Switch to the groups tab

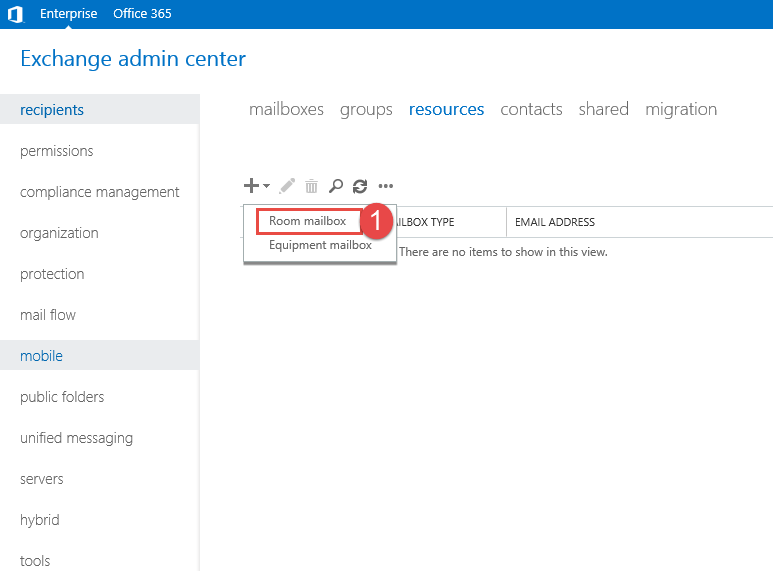366,109
